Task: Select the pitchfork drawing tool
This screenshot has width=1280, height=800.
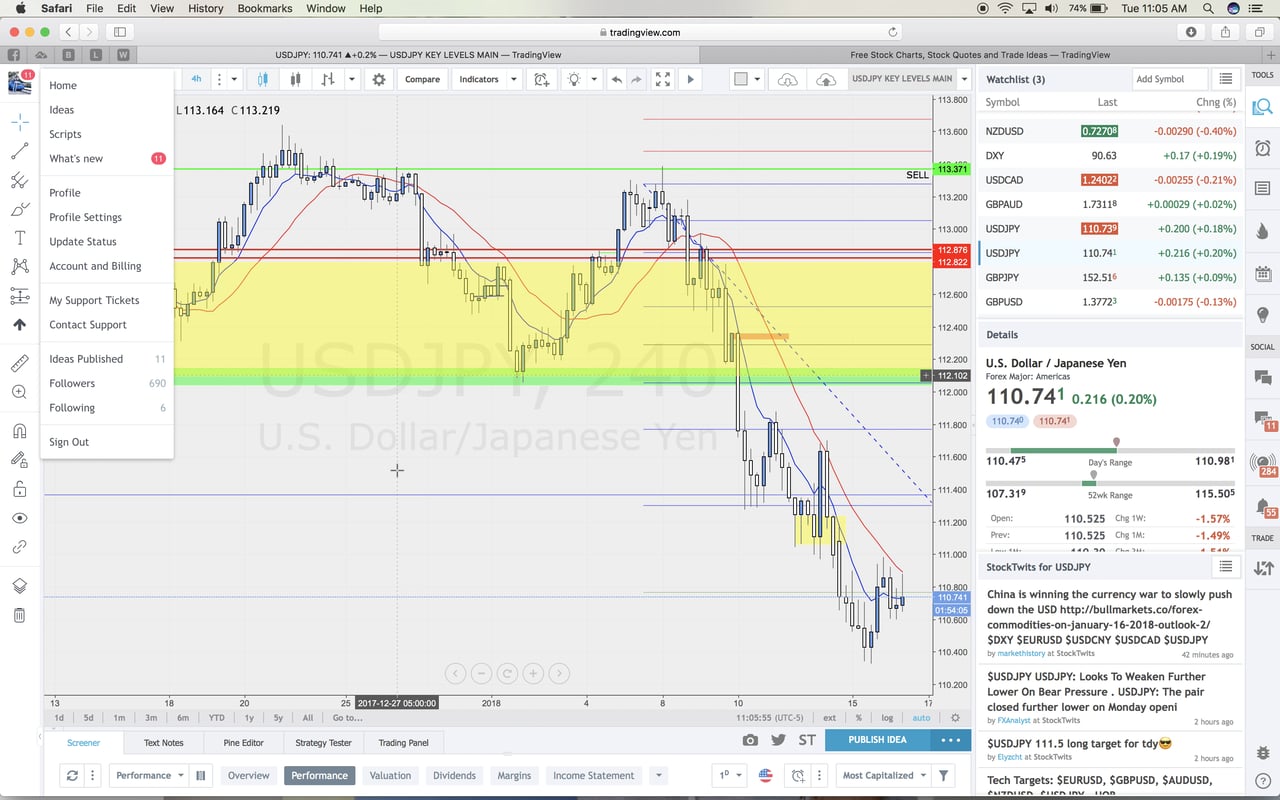Action: click(x=19, y=180)
